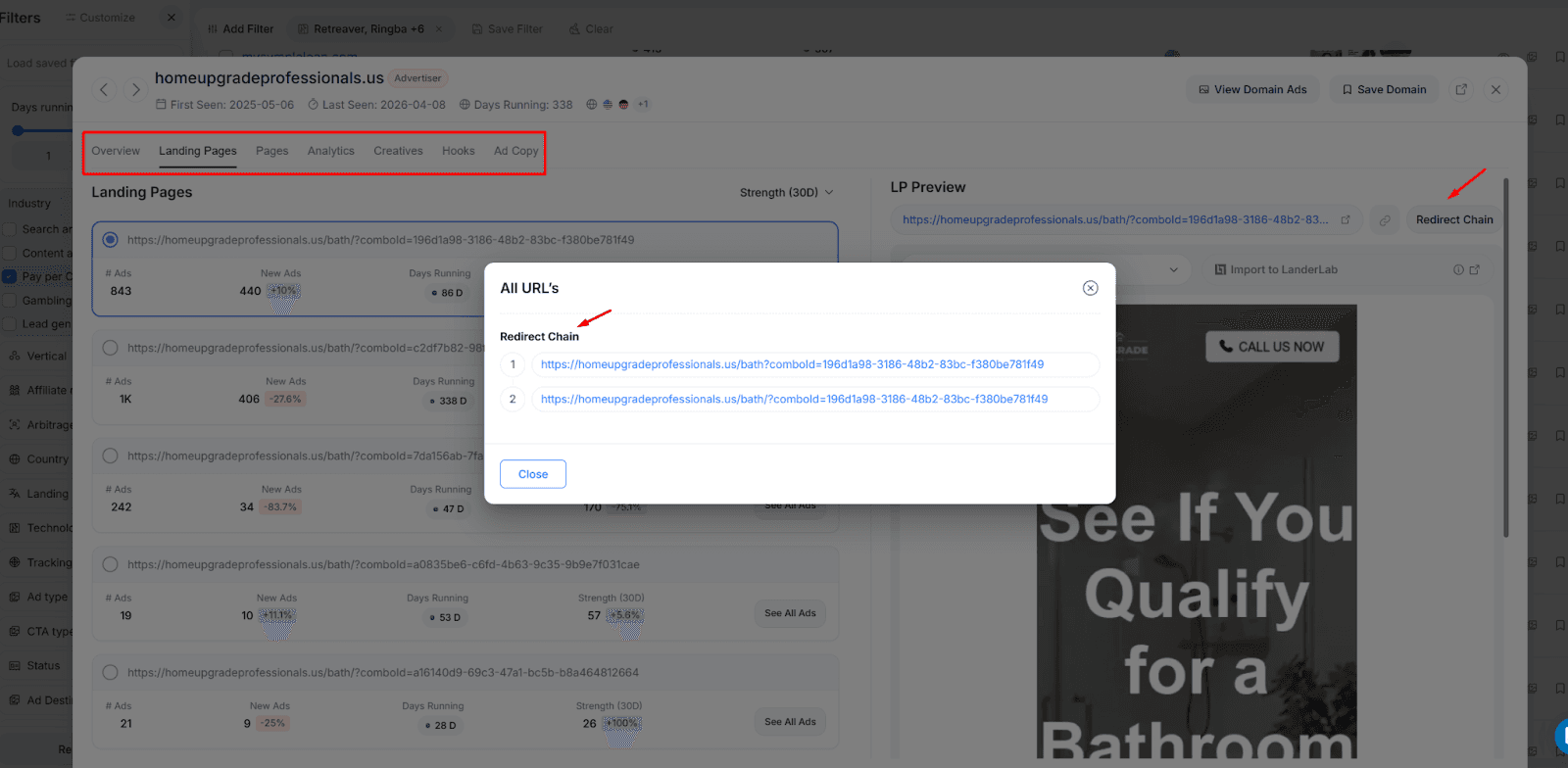Image resolution: width=1568 pixels, height=768 pixels.
Task: Switch to Creatives tab
Action: coord(398,151)
